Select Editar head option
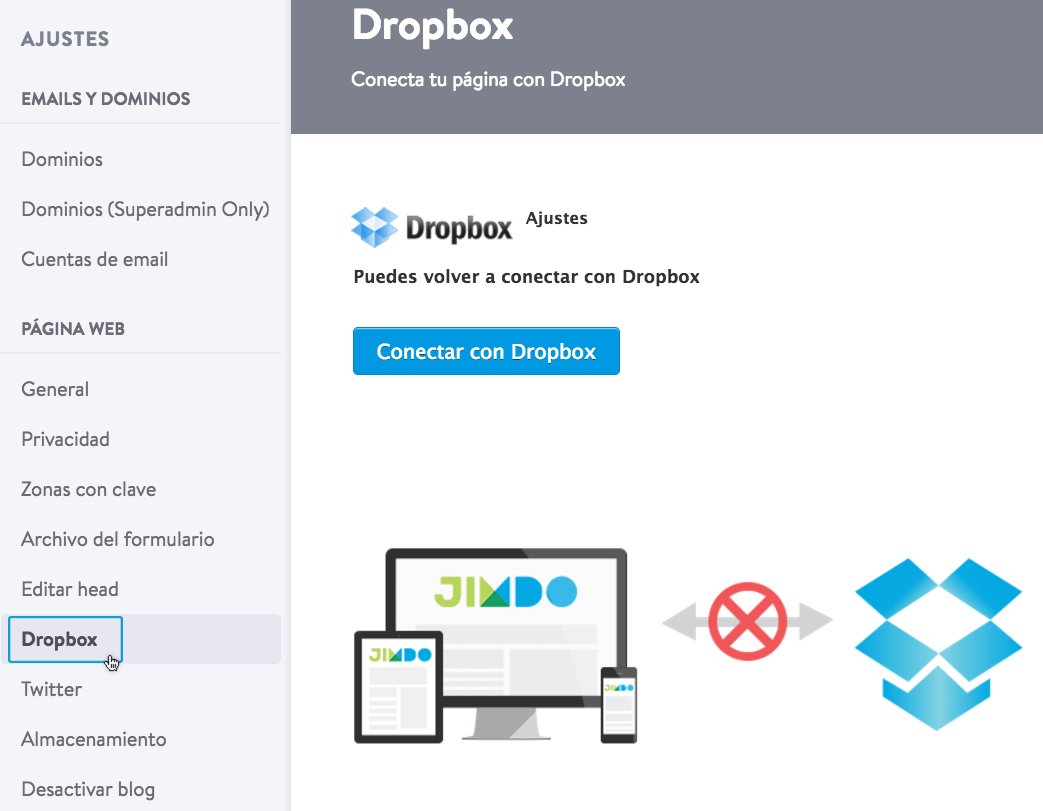 pyautogui.click(x=70, y=589)
